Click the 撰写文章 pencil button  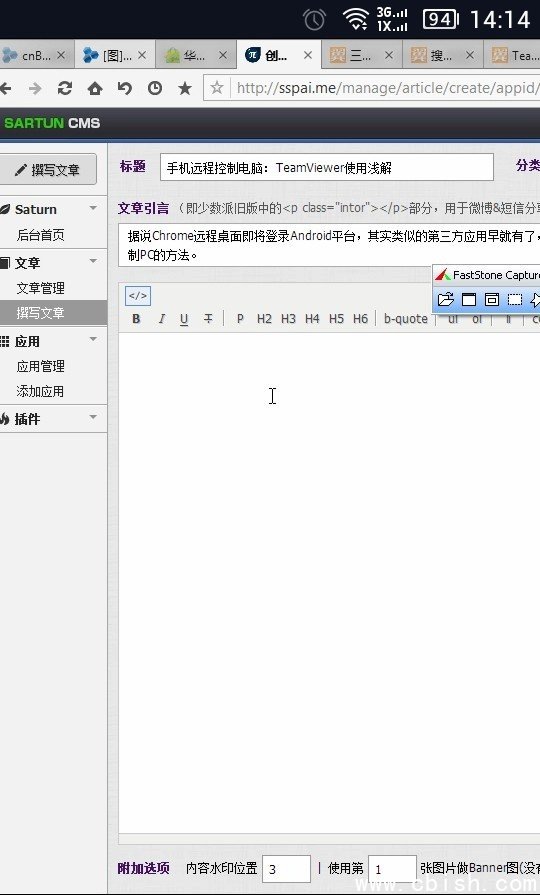[47, 170]
